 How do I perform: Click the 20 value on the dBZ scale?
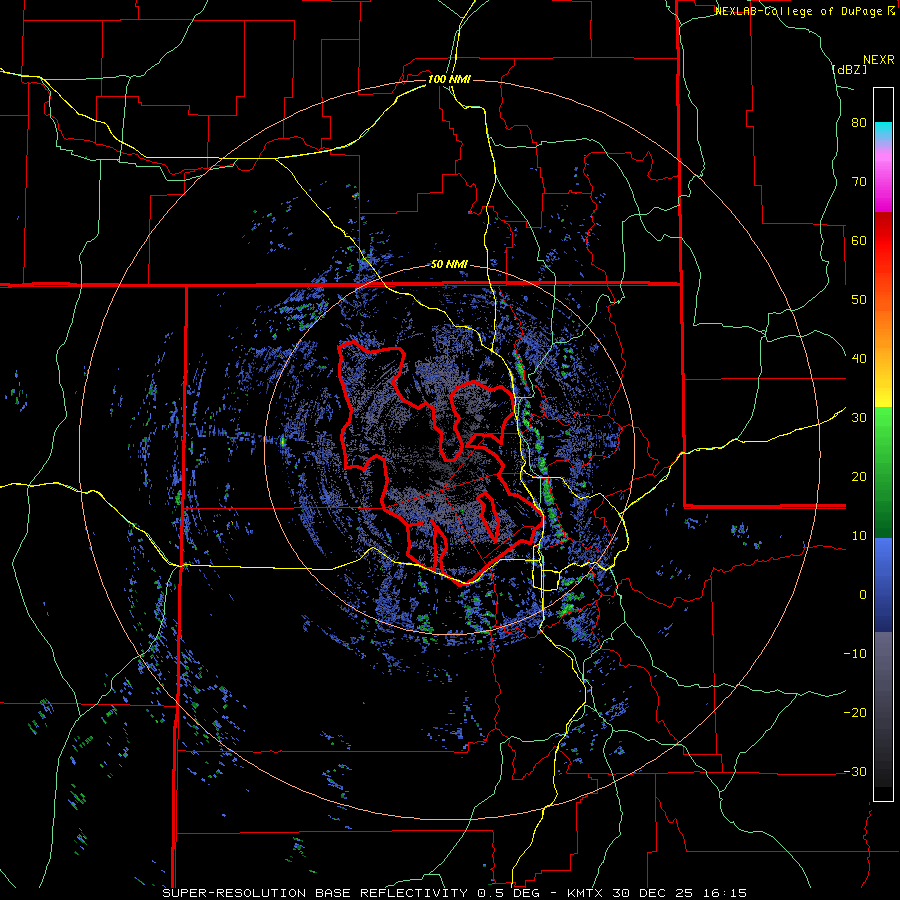pos(859,477)
